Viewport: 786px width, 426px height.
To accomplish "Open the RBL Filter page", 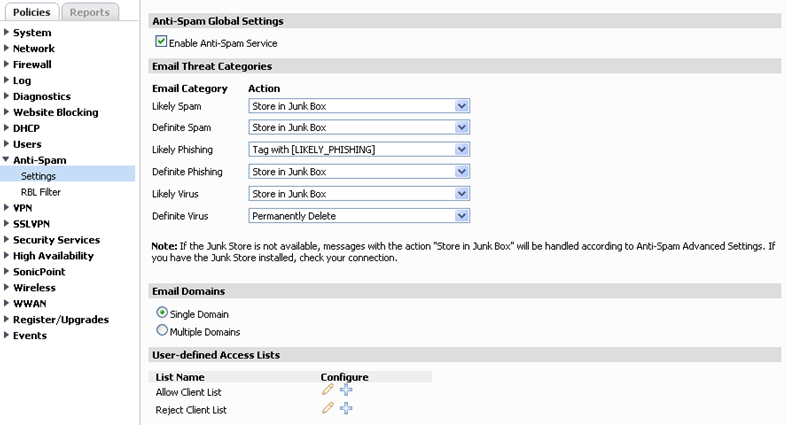I will pos(41,192).
